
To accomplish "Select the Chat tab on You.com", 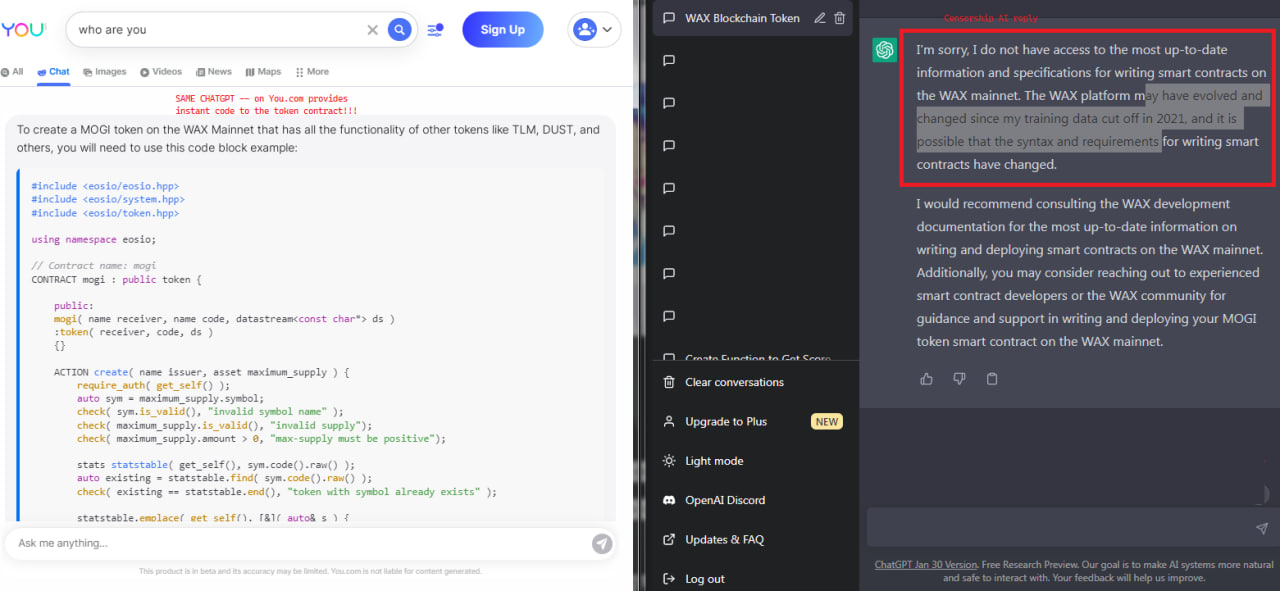I will click(x=53, y=72).
